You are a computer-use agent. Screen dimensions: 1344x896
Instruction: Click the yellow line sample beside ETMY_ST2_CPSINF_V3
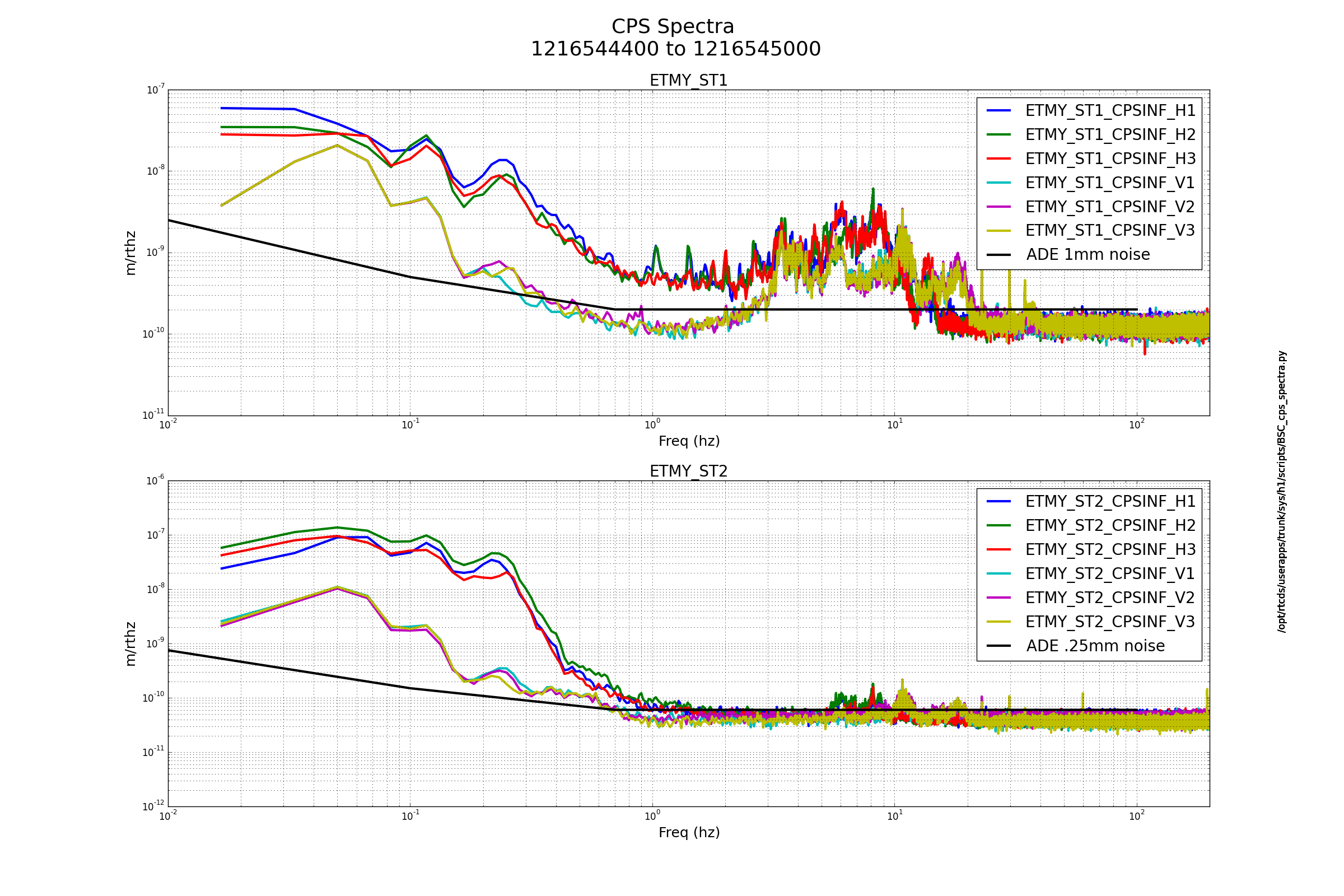pyautogui.click(x=999, y=621)
